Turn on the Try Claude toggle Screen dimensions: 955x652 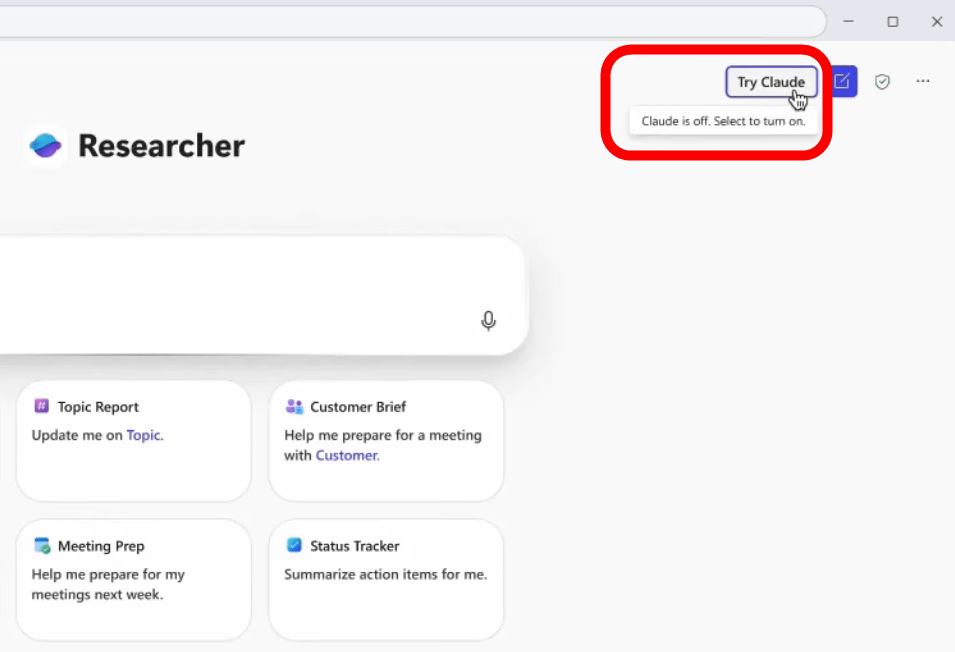click(x=770, y=82)
